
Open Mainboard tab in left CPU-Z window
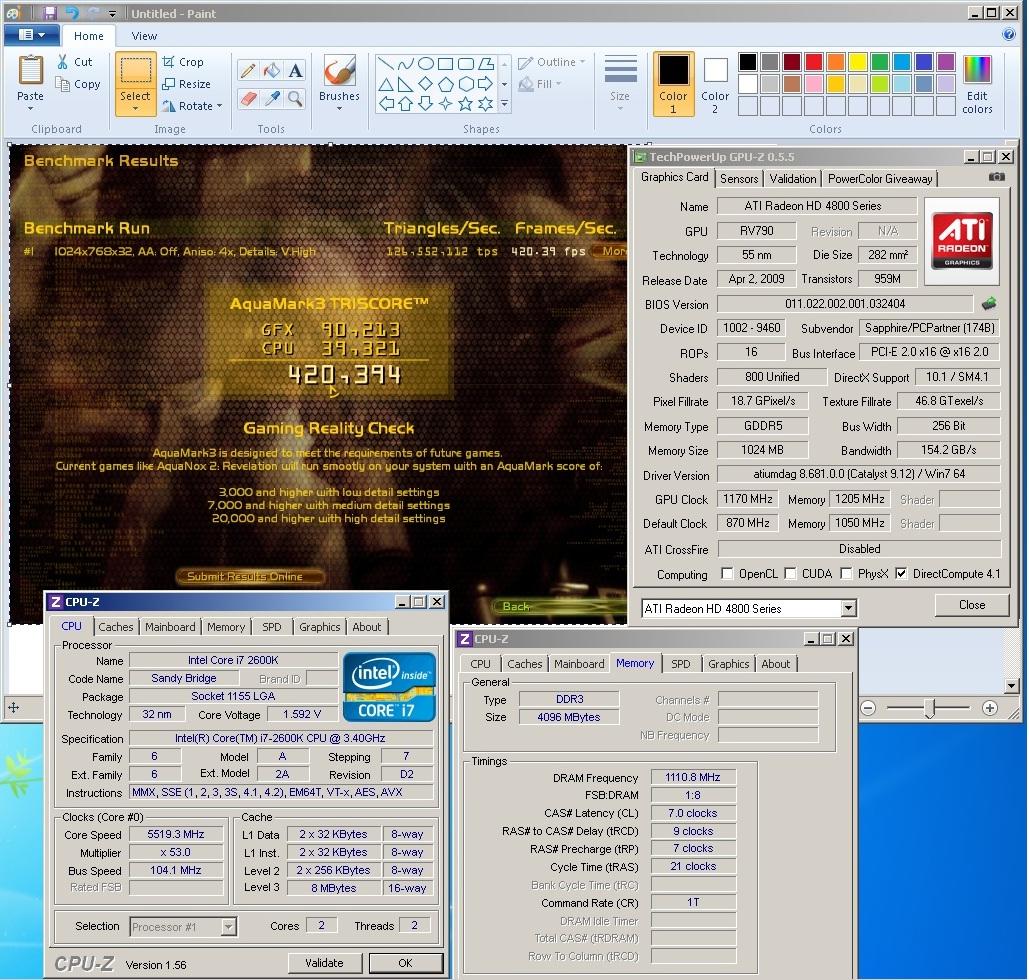tap(170, 627)
